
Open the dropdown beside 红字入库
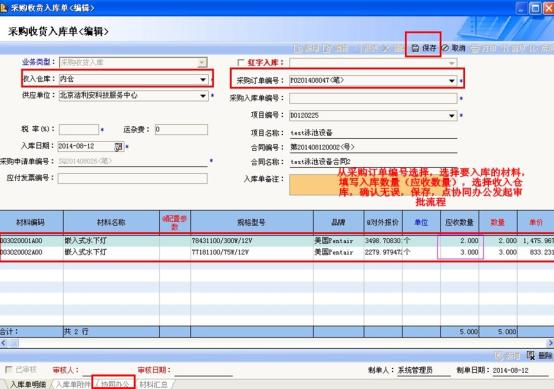click(x=452, y=63)
